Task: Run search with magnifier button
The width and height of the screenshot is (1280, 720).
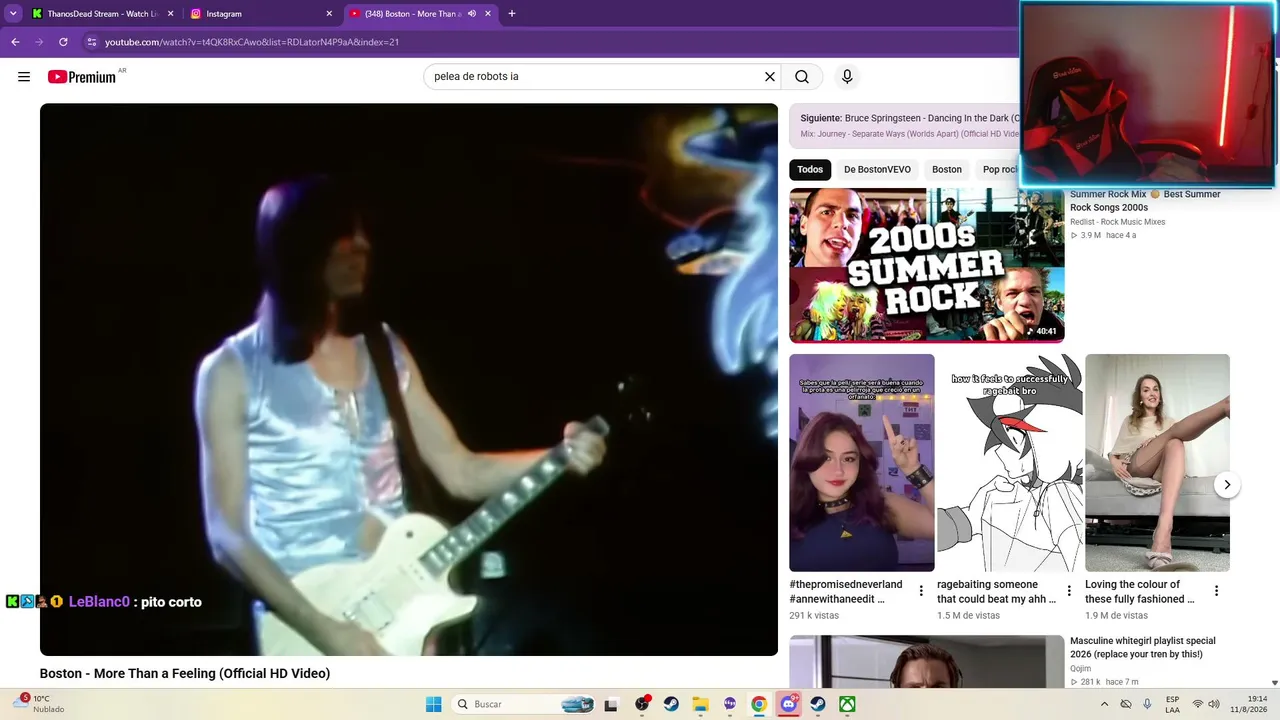Action: [x=802, y=77]
